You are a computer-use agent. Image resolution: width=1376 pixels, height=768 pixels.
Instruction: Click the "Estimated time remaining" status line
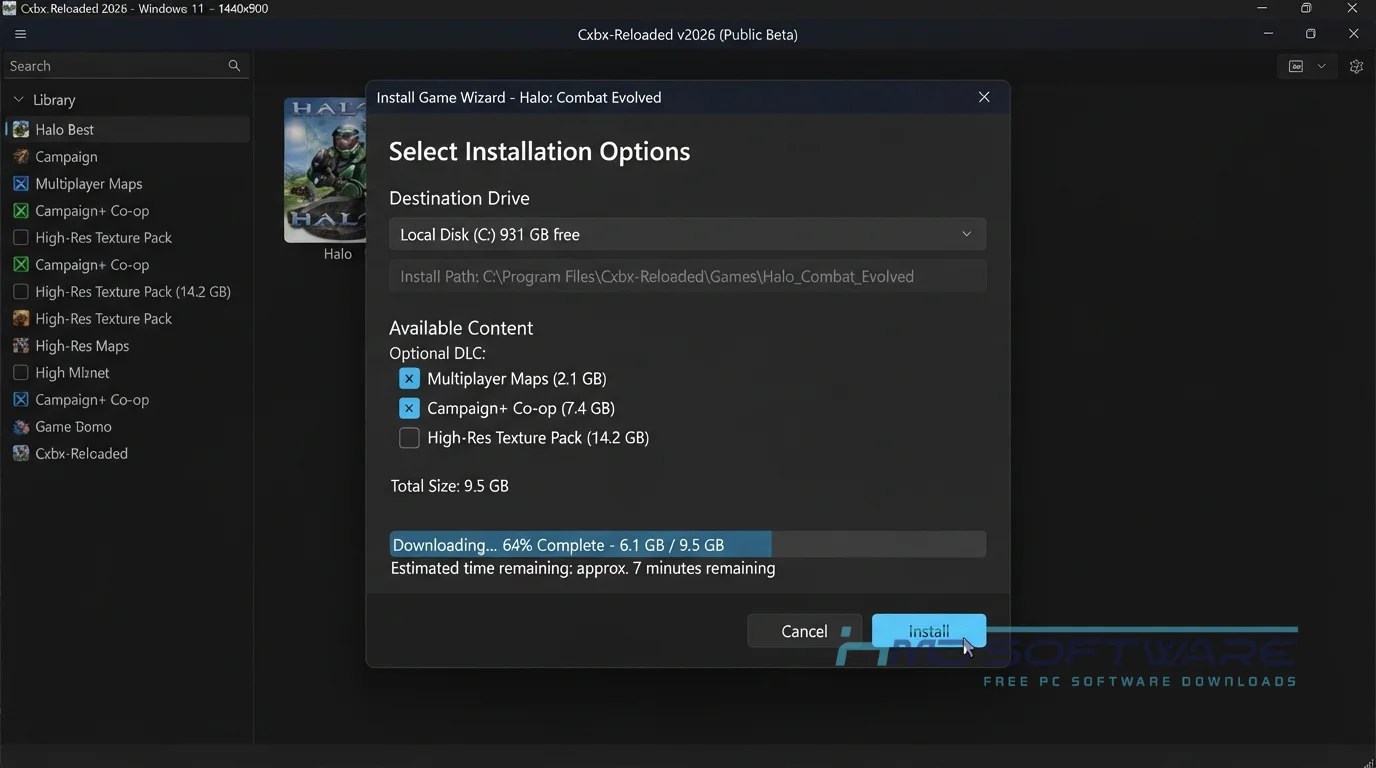583,568
